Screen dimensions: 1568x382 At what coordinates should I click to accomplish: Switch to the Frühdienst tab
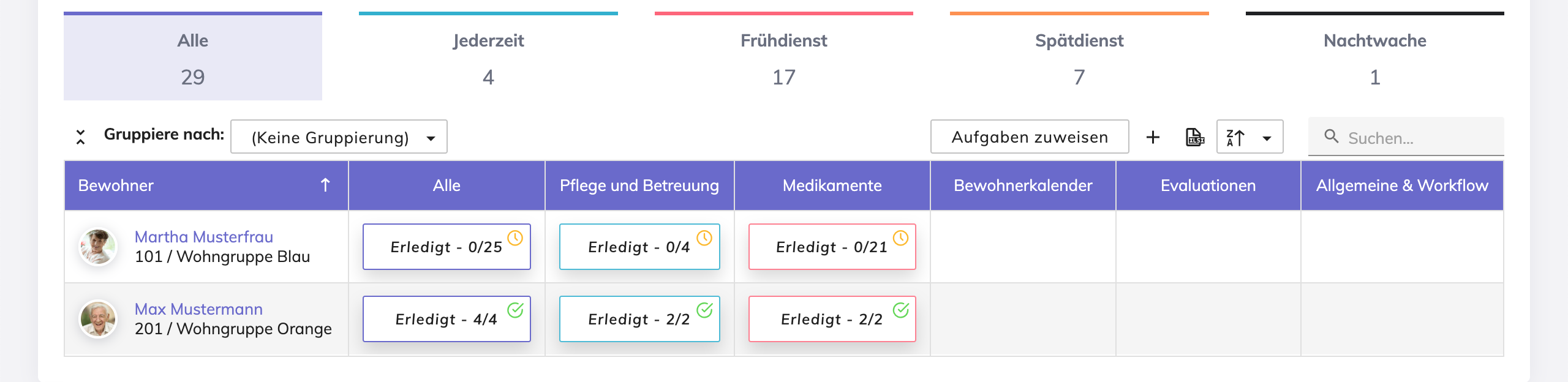coord(783,58)
